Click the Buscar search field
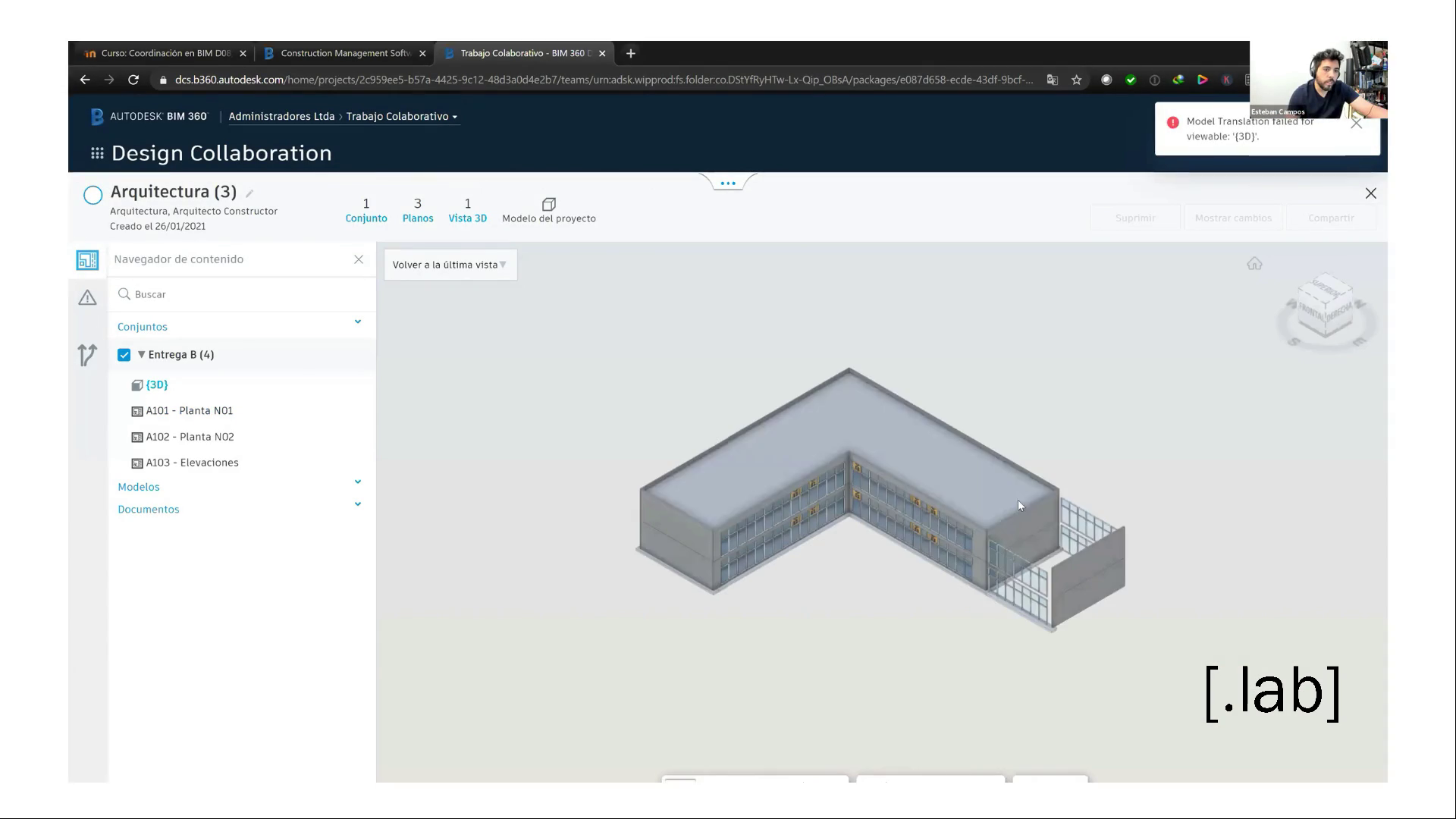Screen dimensions: 1456x819 pyautogui.click(x=243, y=294)
